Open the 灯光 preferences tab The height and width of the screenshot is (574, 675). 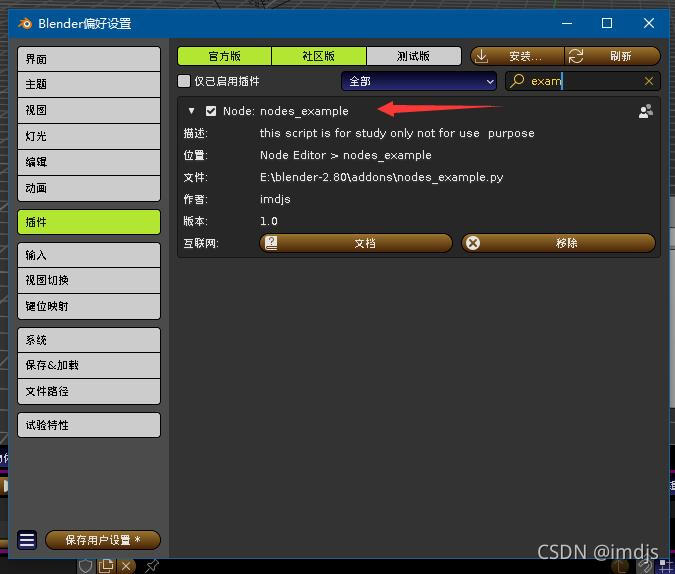(89, 137)
